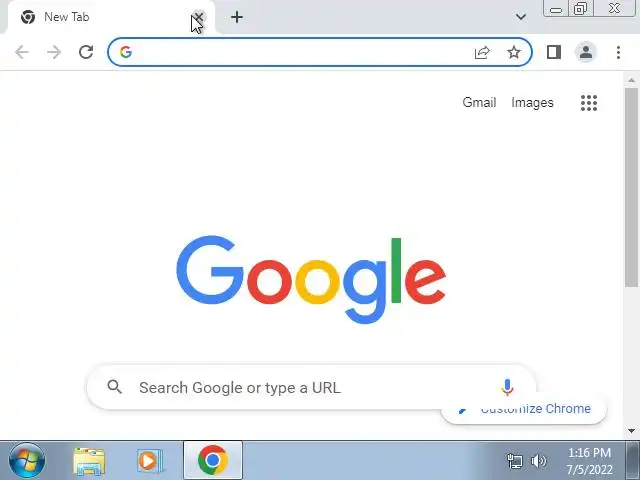Expand the tab search chevron
Screen dimensions: 640x480
coord(520,17)
